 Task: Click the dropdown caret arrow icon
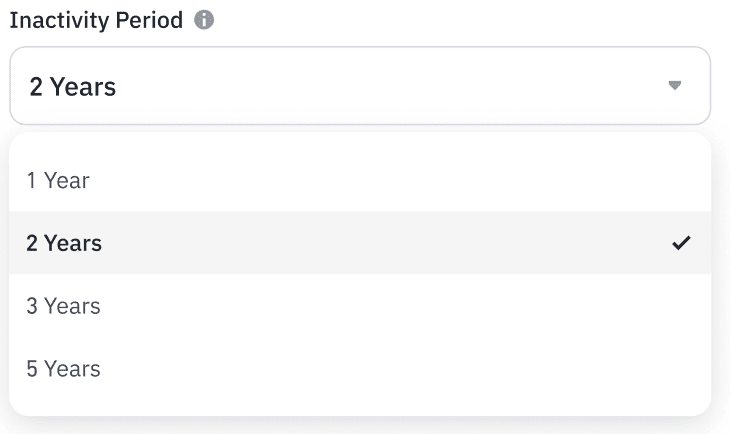pyautogui.click(x=675, y=86)
